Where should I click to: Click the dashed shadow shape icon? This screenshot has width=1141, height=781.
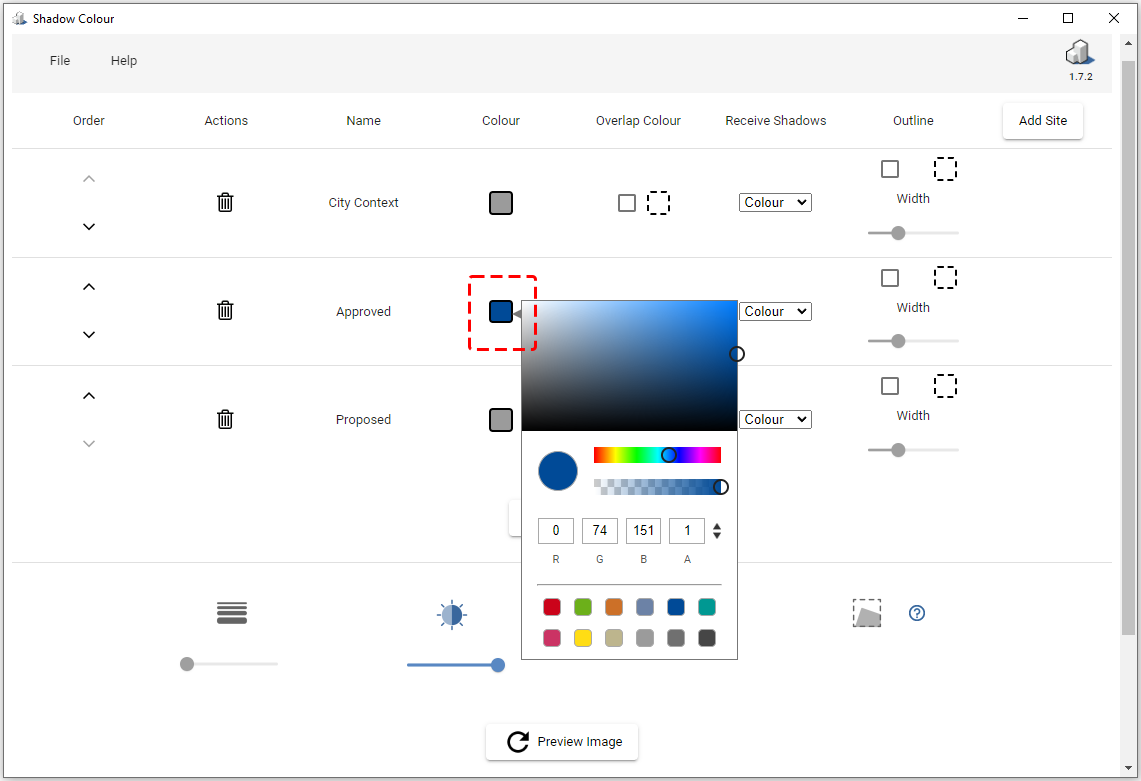[866, 613]
